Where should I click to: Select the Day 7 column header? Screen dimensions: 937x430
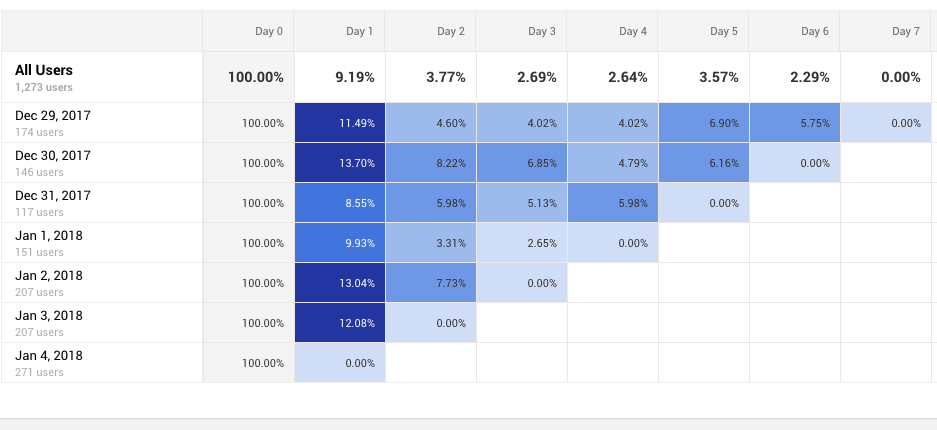point(905,32)
